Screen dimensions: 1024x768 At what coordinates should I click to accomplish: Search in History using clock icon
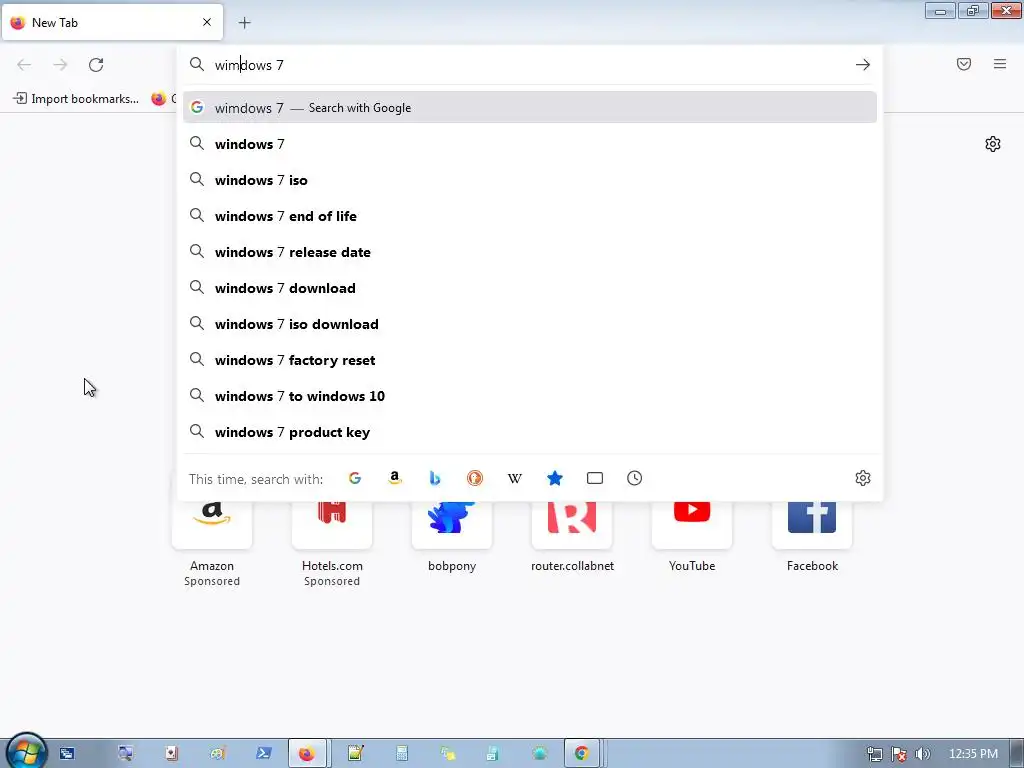click(635, 478)
